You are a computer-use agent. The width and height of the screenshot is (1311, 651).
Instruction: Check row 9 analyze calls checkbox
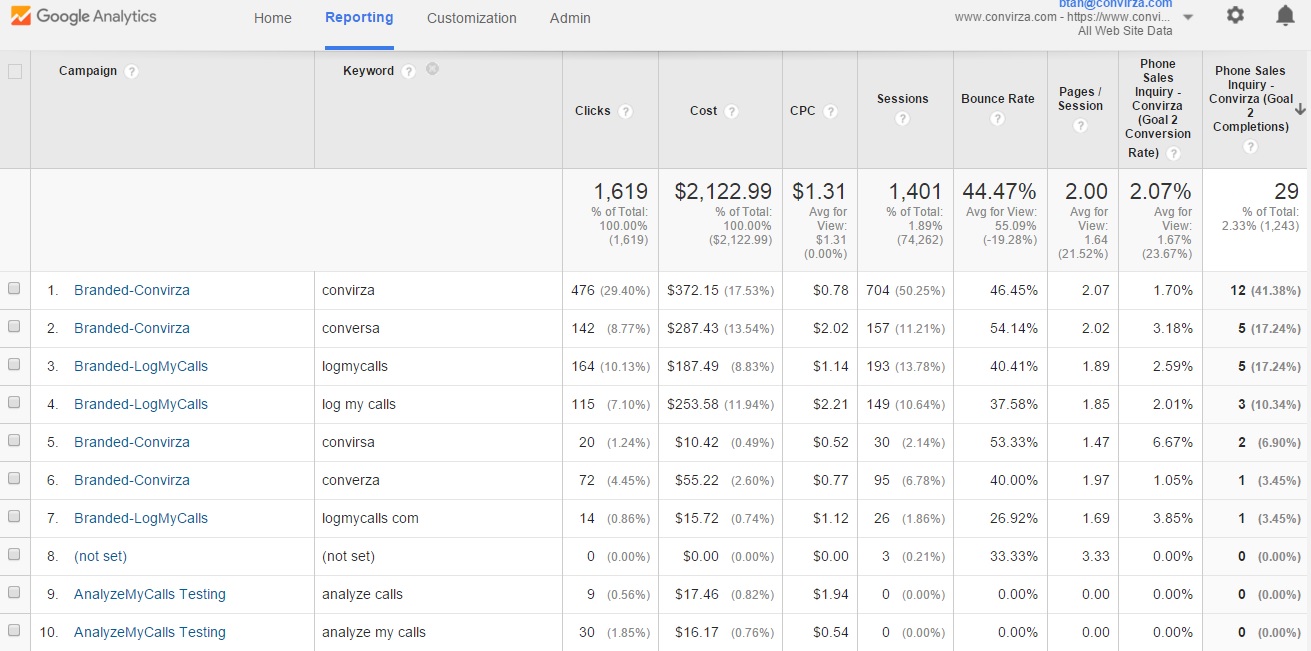coord(14,593)
